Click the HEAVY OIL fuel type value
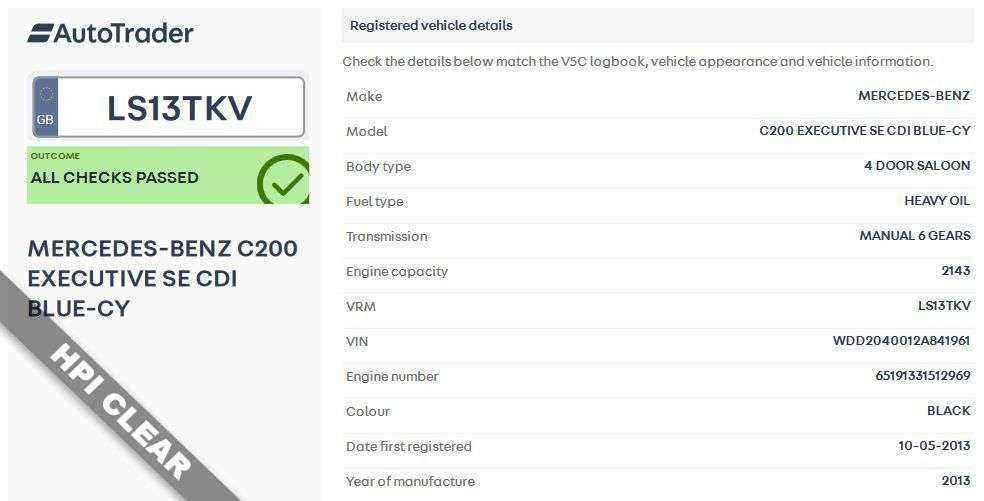 pyautogui.click(x=937, y=201)
